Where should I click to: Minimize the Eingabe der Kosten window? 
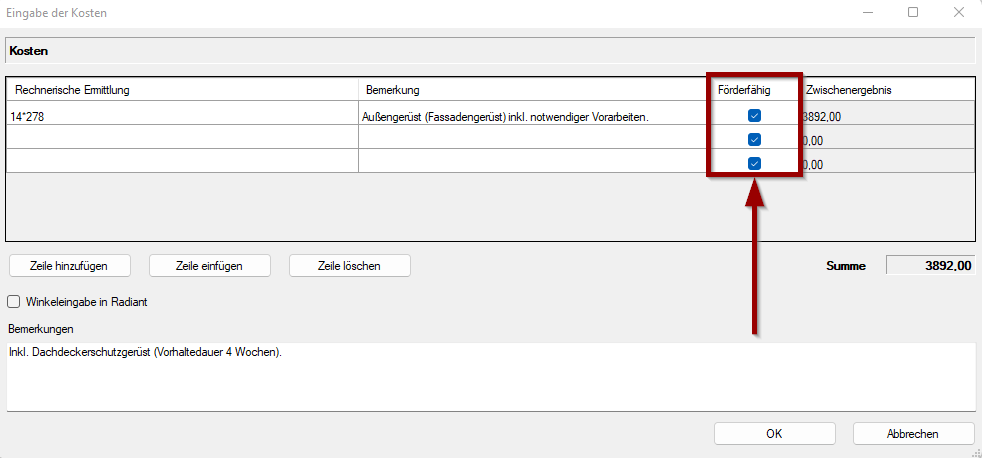click(867, 13)
